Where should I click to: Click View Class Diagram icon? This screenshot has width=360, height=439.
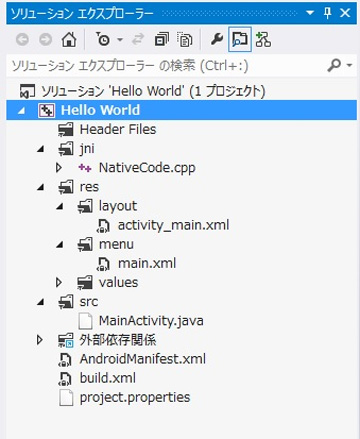(263, 40)
